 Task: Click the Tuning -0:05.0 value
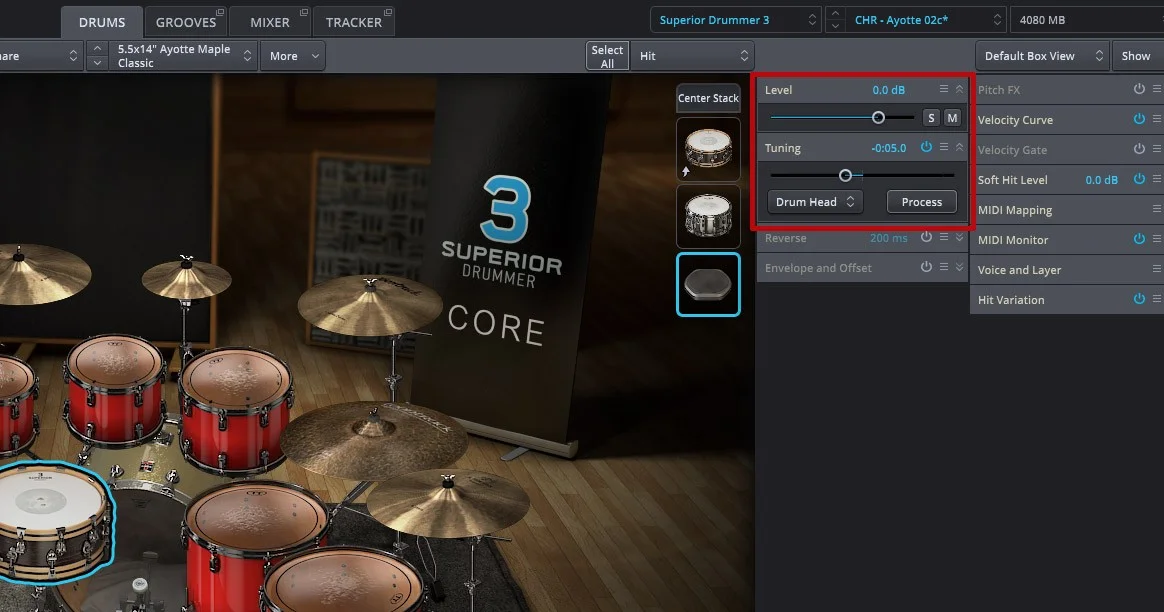tap(889, 148)
